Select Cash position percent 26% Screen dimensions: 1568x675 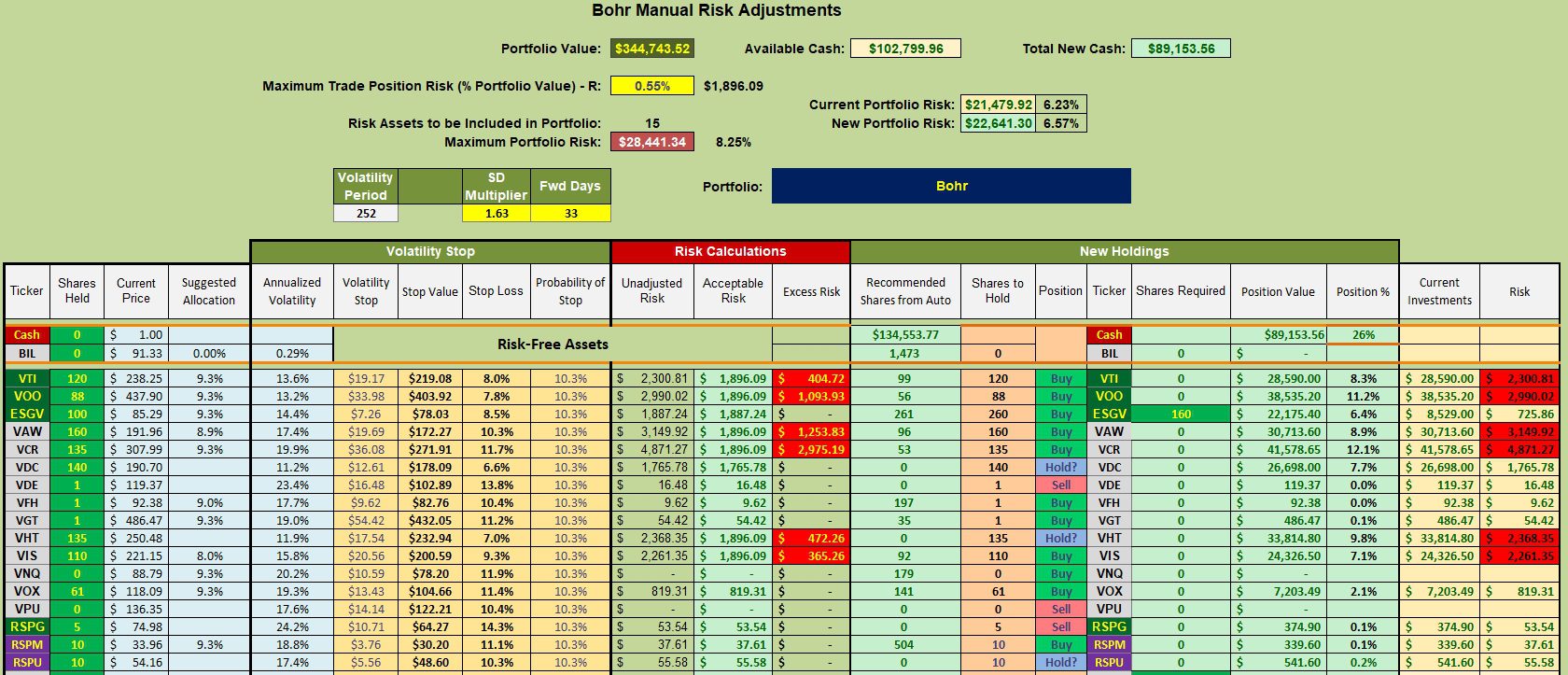pyautogui.click(x=1363, y=334)
